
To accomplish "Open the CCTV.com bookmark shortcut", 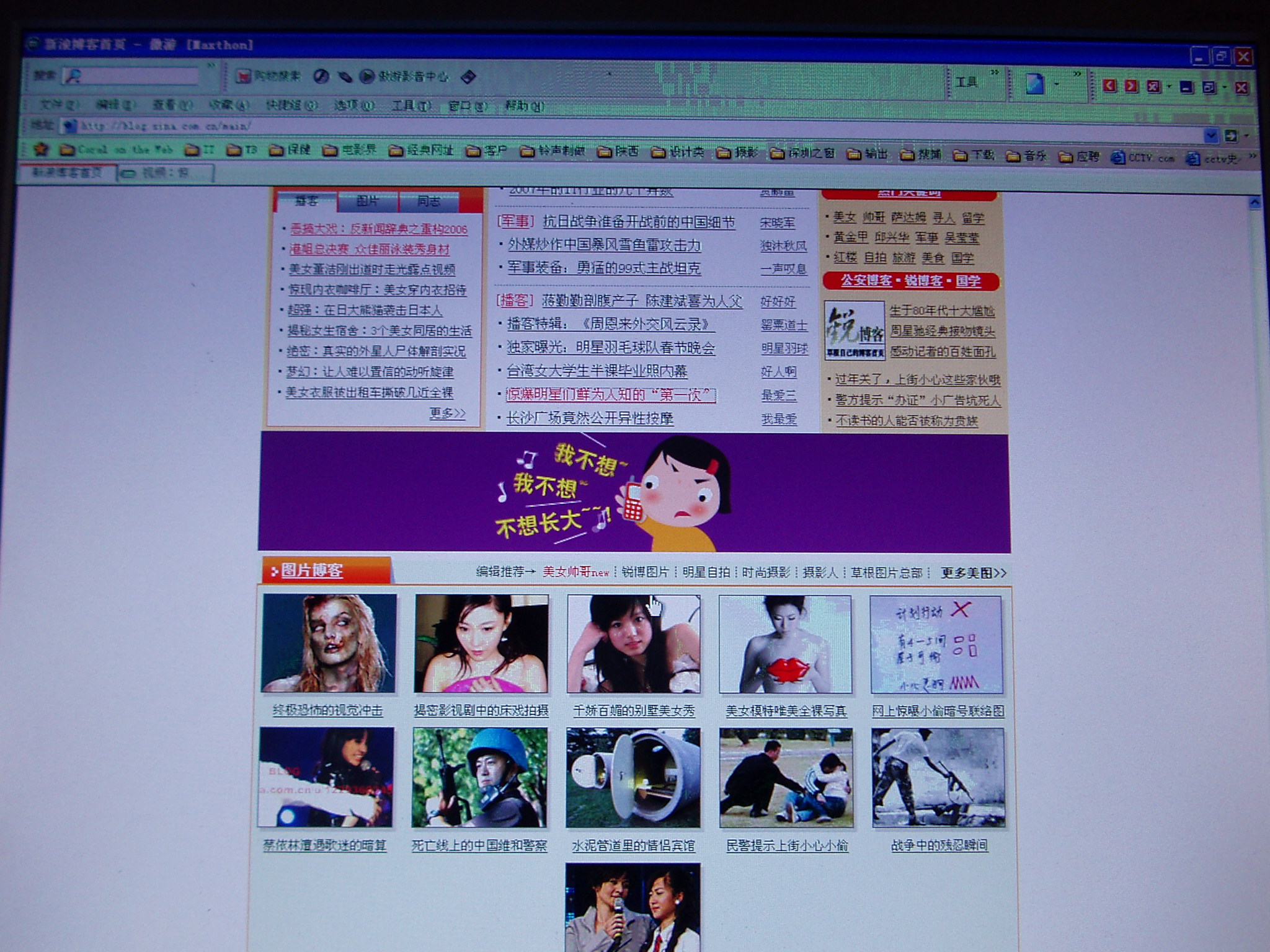I will 1142,157.
